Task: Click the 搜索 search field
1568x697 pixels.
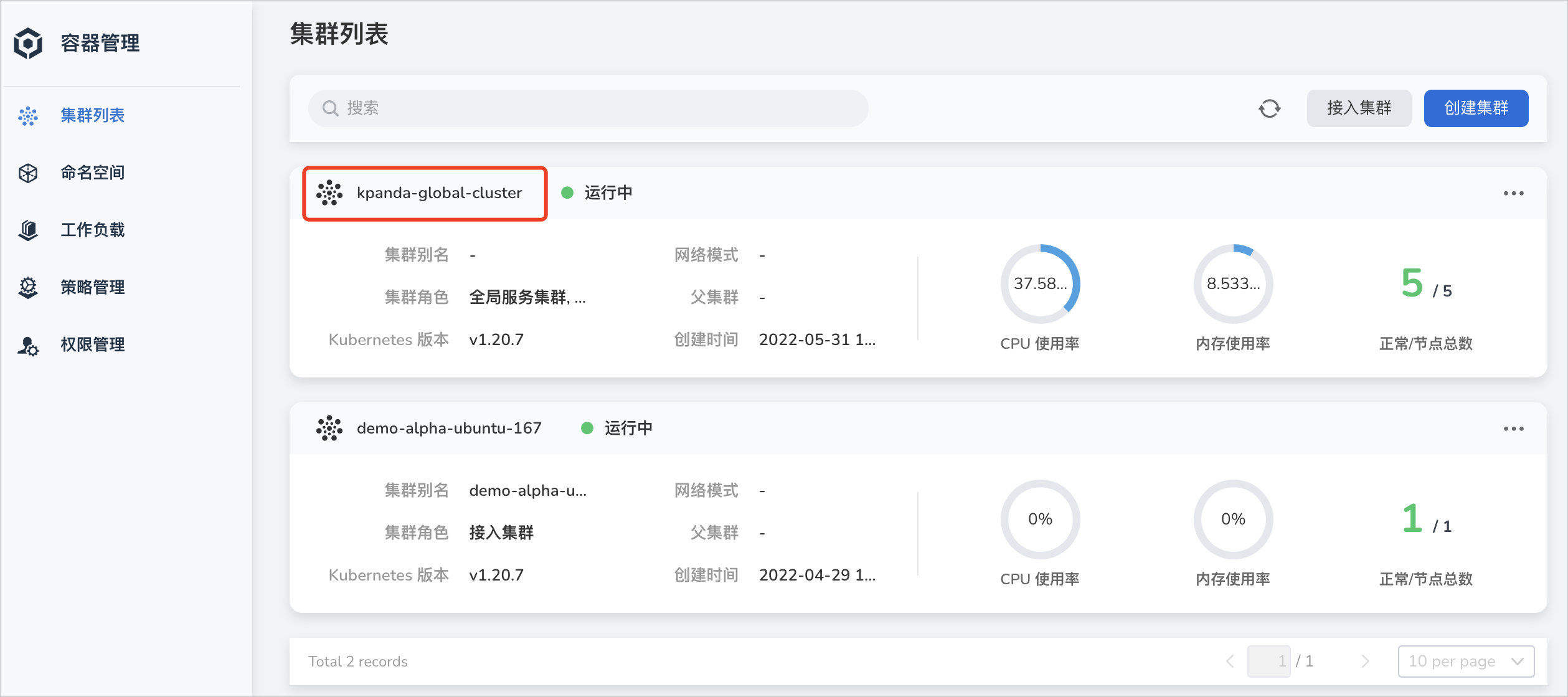Action: 588,108
